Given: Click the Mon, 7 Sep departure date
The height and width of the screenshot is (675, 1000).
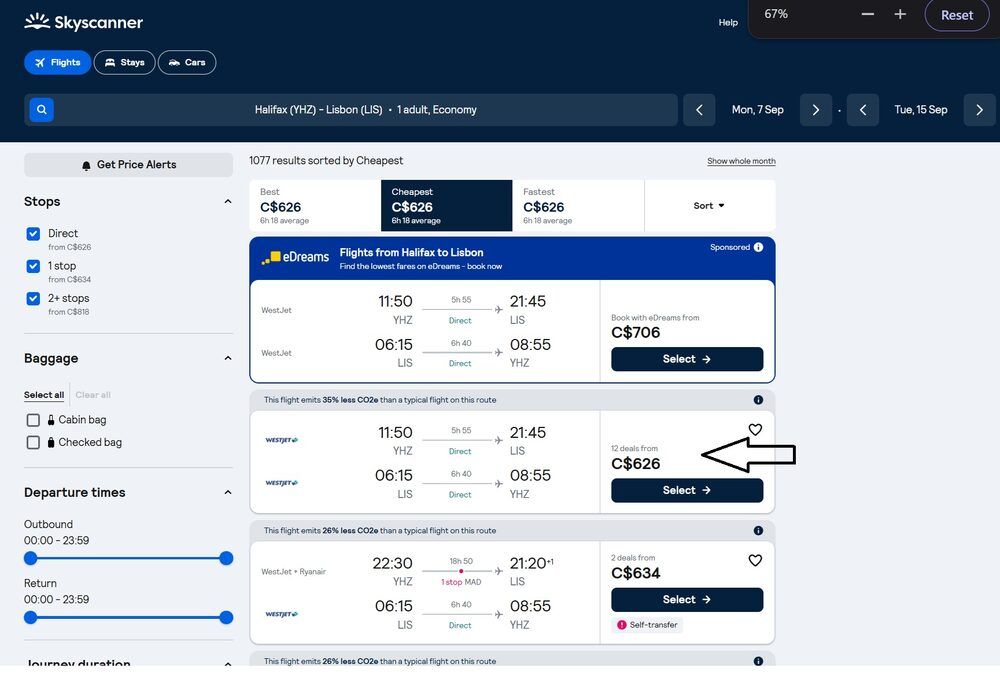Looking at the screenshot, I should (x=758, y=110).
